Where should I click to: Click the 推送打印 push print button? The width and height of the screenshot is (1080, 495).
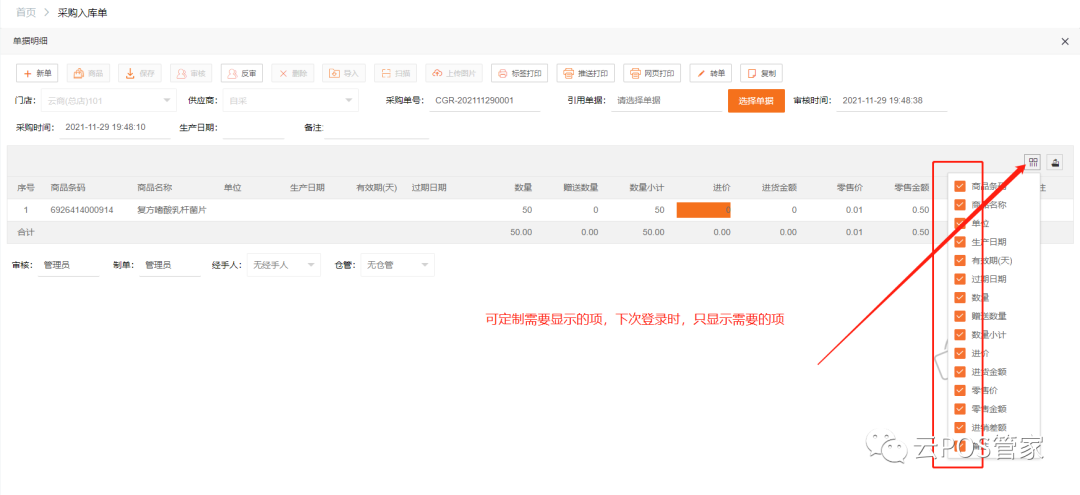click(x=585, y=73)
